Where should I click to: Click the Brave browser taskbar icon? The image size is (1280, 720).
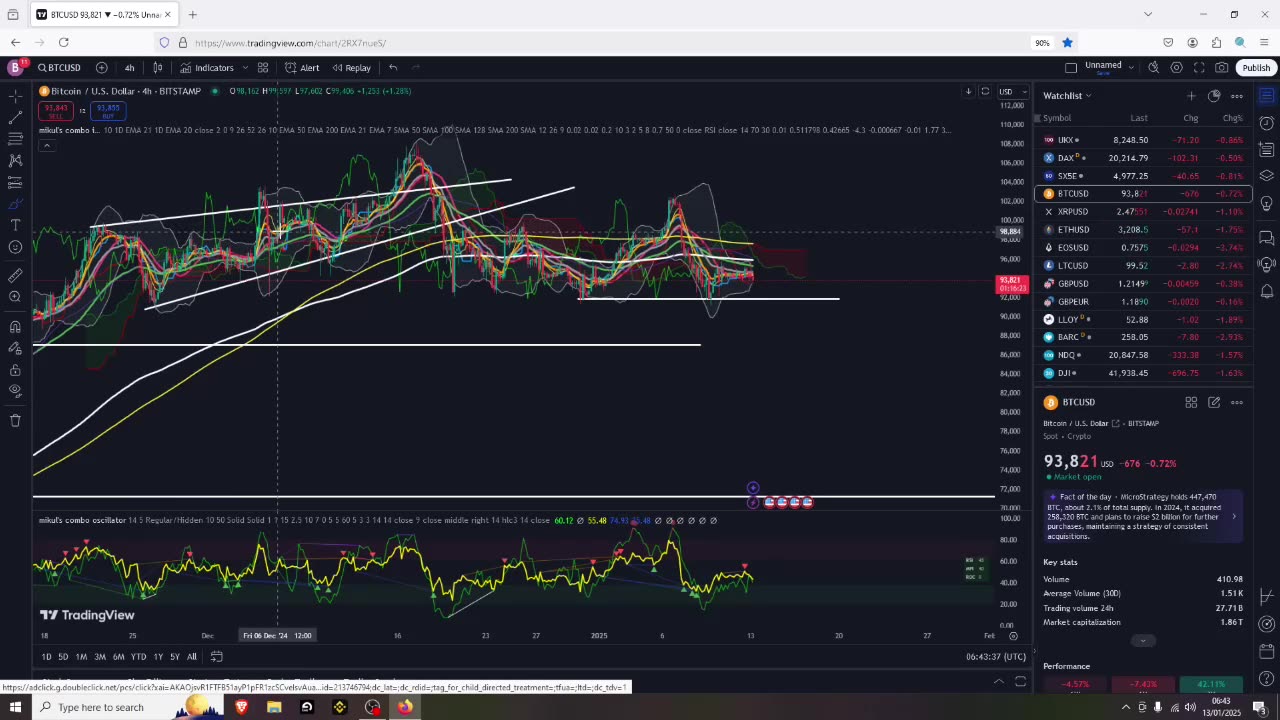241,707
